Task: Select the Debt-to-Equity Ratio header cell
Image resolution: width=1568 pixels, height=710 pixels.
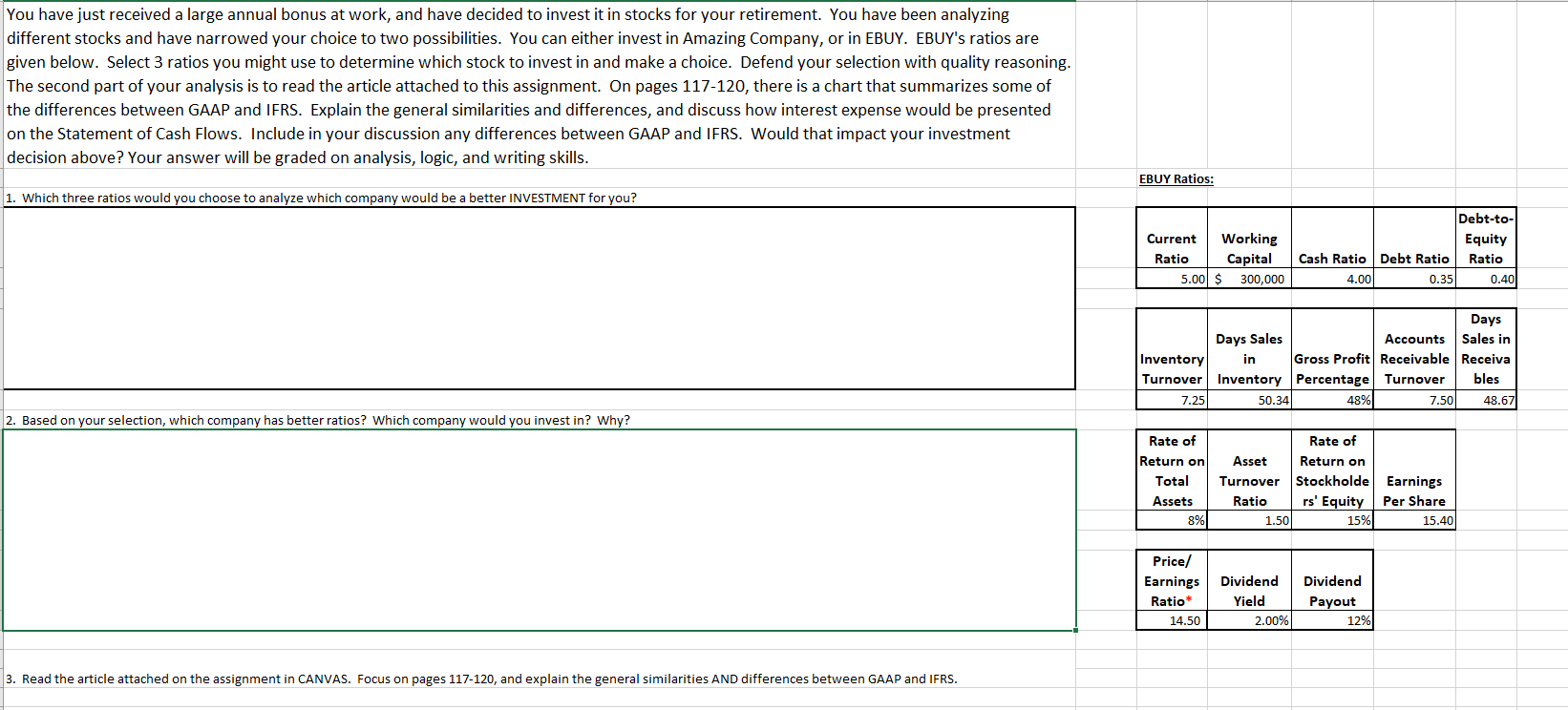Action: click(x=1486, y=239)
